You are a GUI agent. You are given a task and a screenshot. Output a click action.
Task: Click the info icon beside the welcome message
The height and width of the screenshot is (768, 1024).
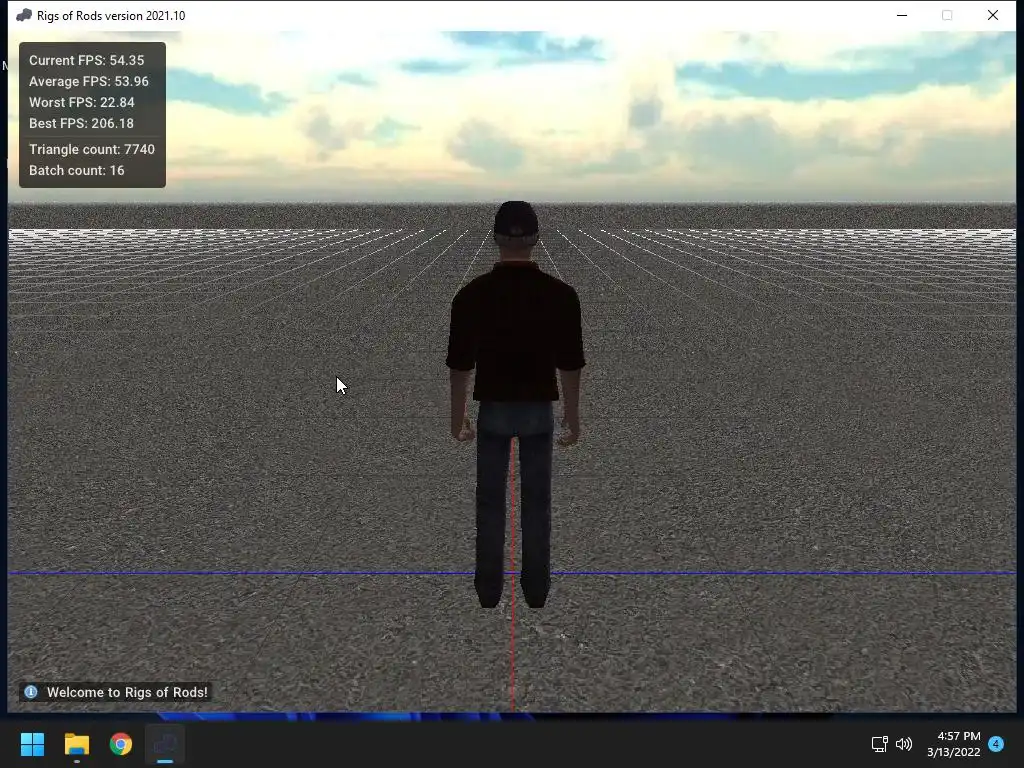(31, 692)
